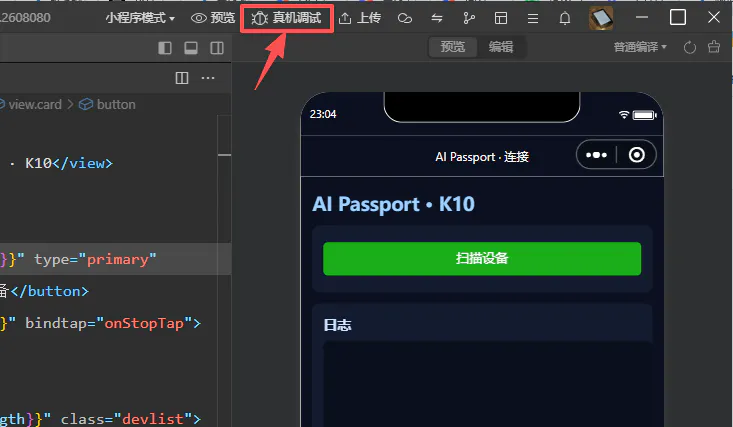Open notifications bell icon
The image size is (733, 427).
(565, 18)
